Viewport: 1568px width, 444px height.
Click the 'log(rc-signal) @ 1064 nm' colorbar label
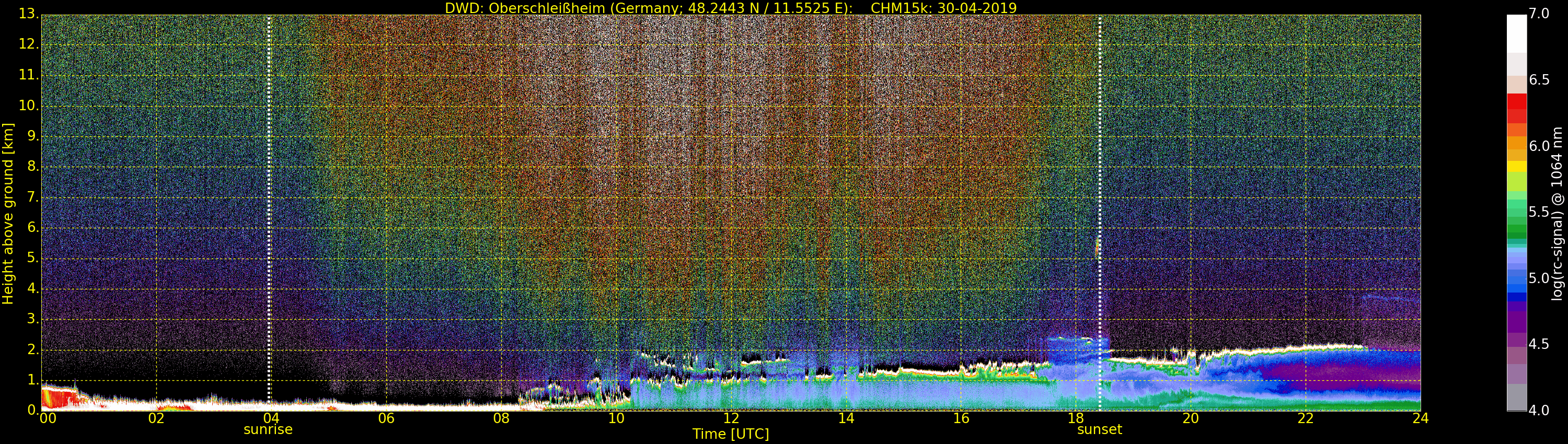pos(1557,214)
